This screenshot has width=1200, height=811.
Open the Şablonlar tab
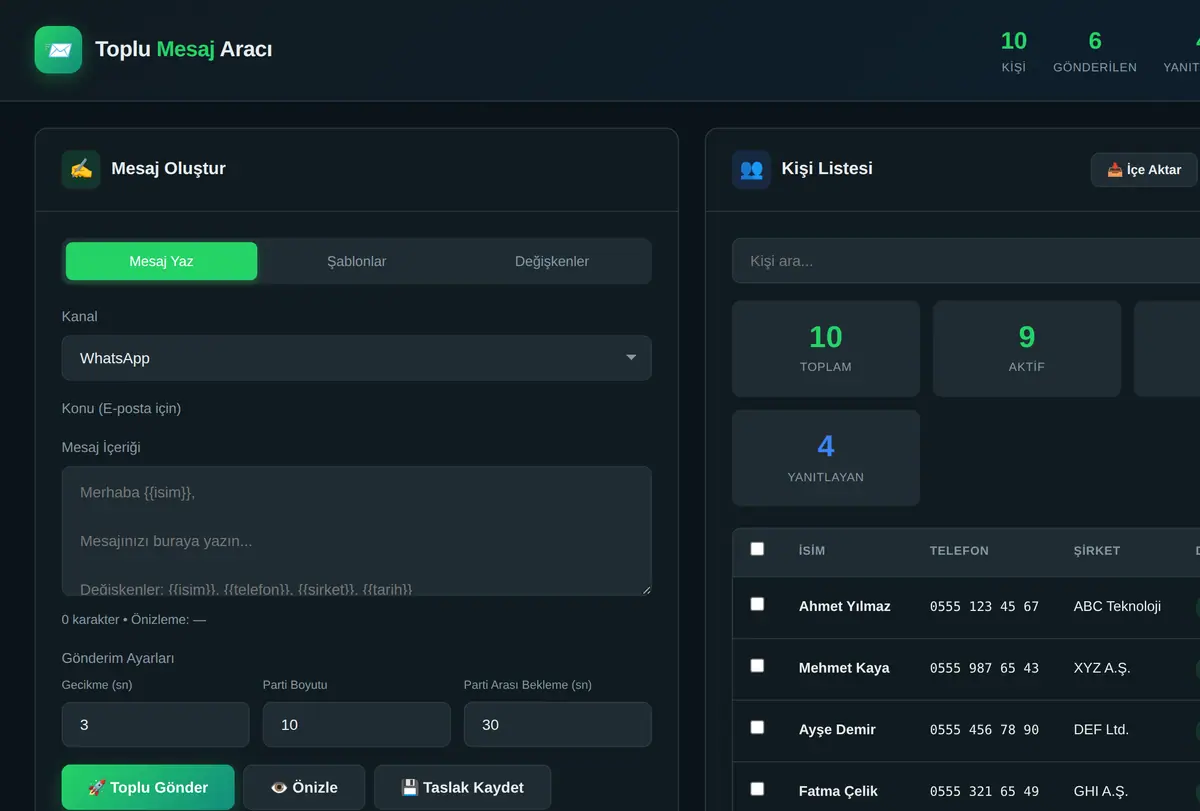[x=356, y=261]
